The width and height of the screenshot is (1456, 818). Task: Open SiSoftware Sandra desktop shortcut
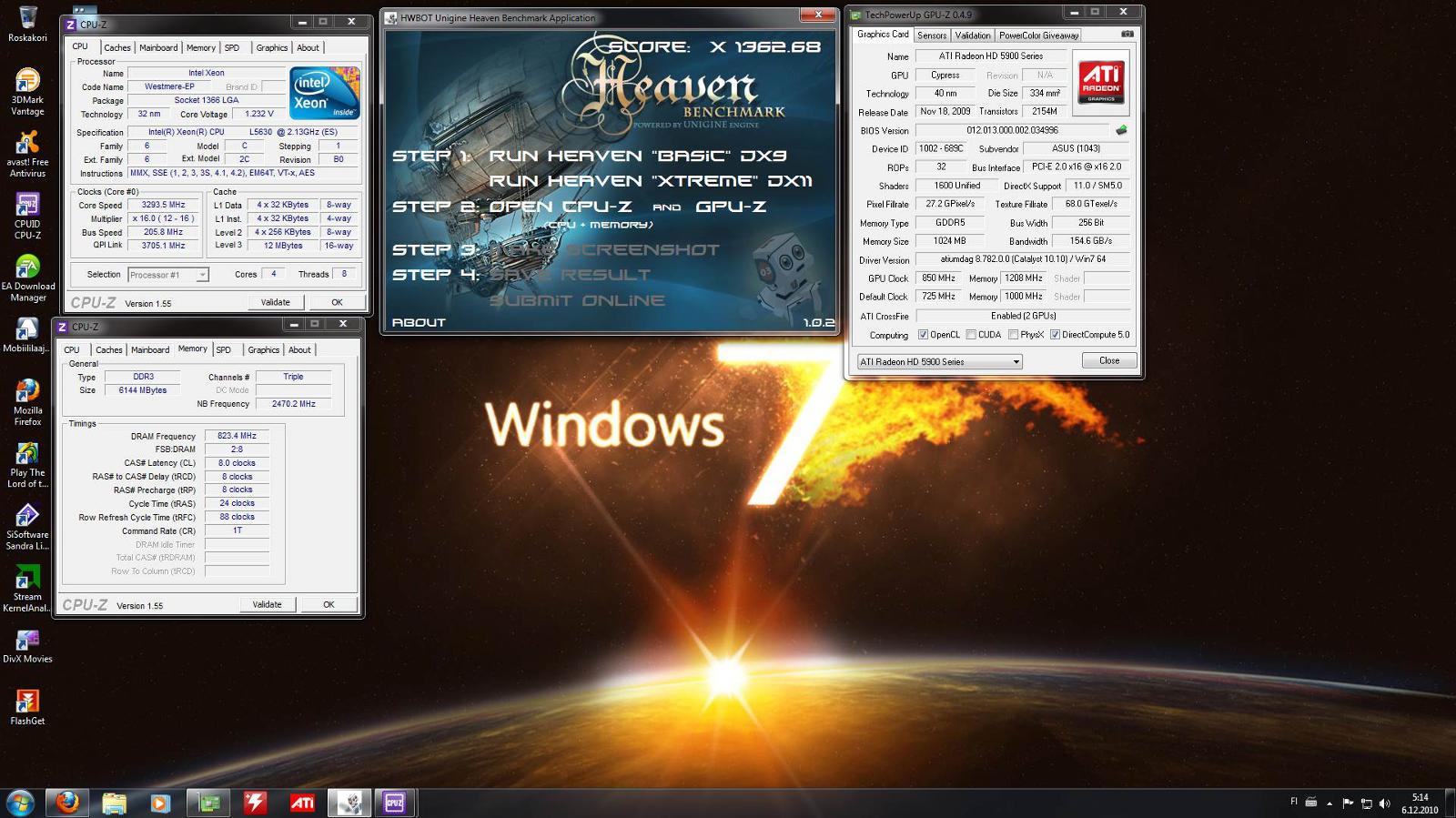click(27, 526)
